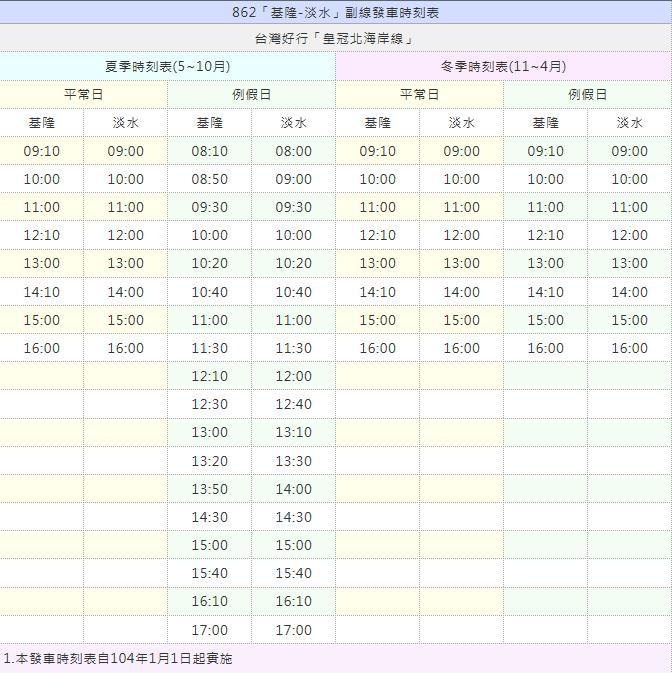Click the 13:10 time cell

tap(293, 433)
